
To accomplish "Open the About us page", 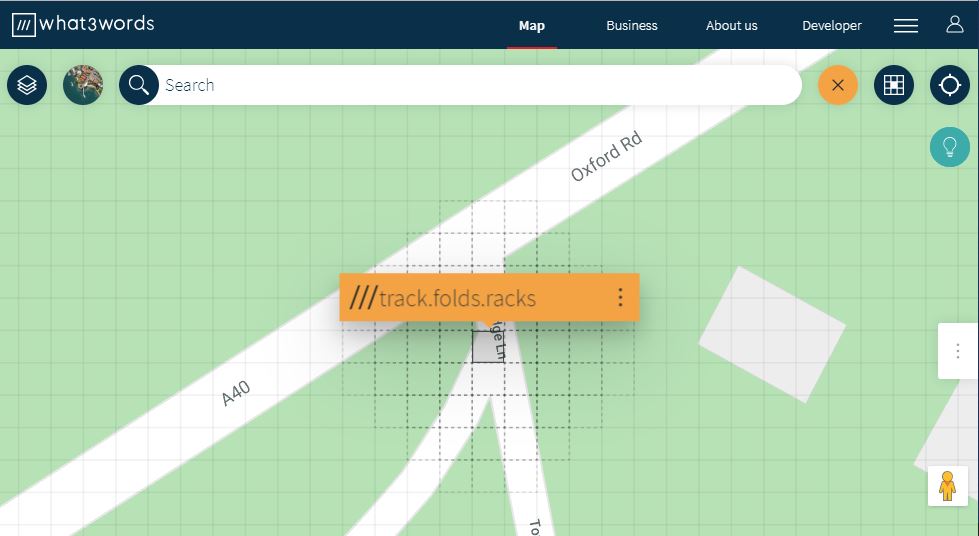I will click(x=732, y=26).
